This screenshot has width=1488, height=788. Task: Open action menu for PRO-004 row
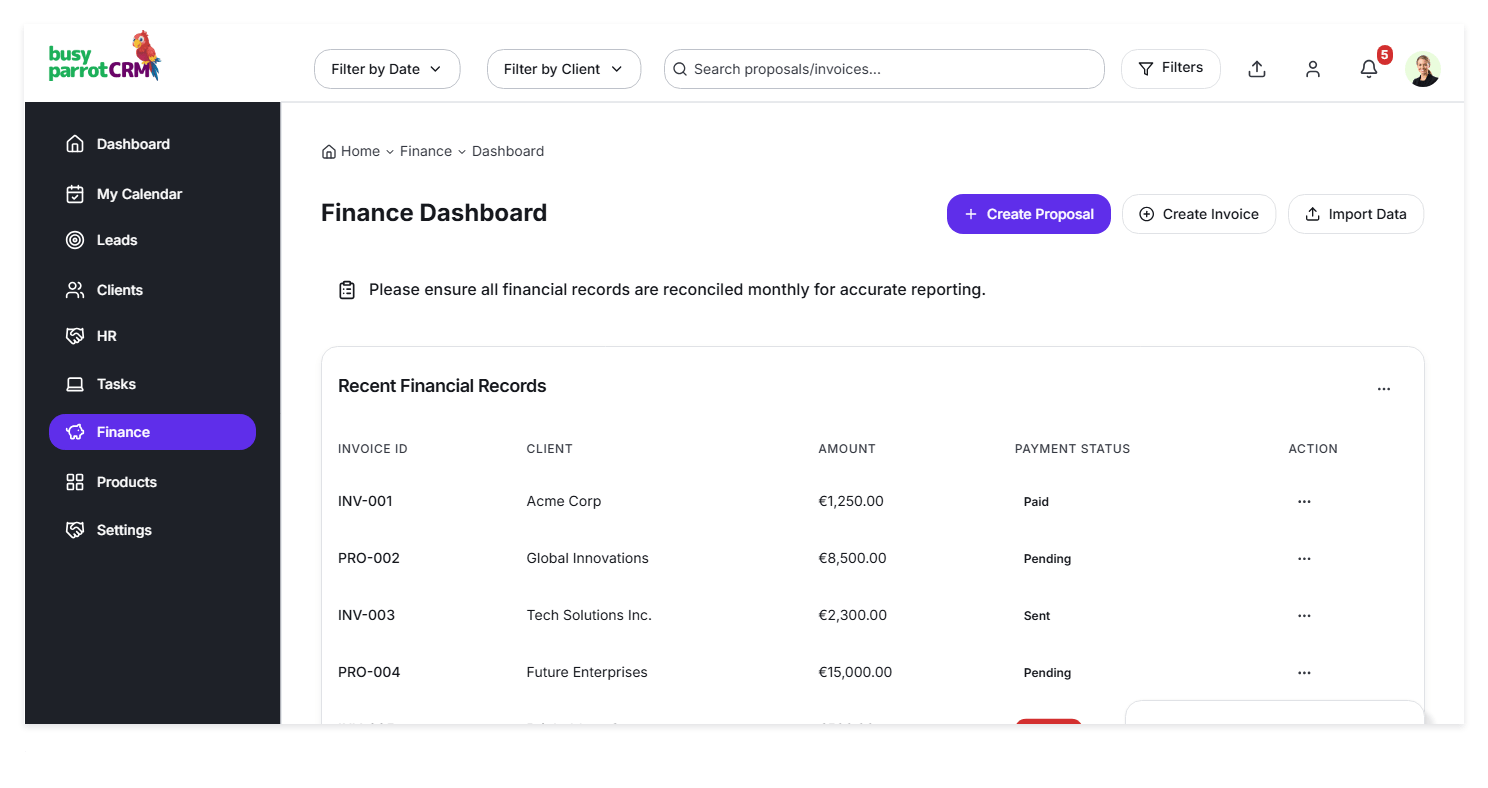1303,673
